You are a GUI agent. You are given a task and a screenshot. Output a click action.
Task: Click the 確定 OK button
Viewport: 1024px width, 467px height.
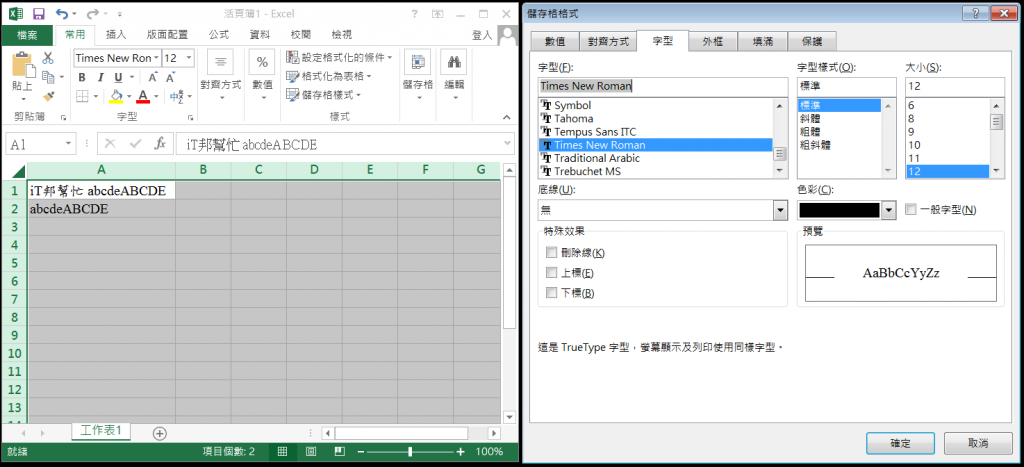(x=901, y=443)
